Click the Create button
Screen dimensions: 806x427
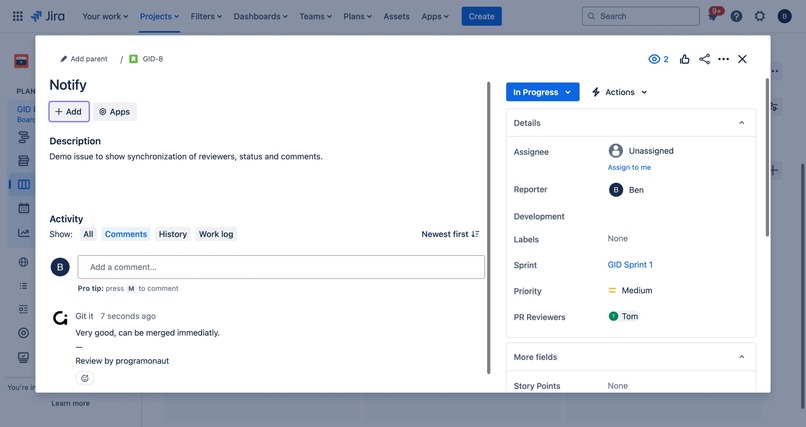point(482,16)
